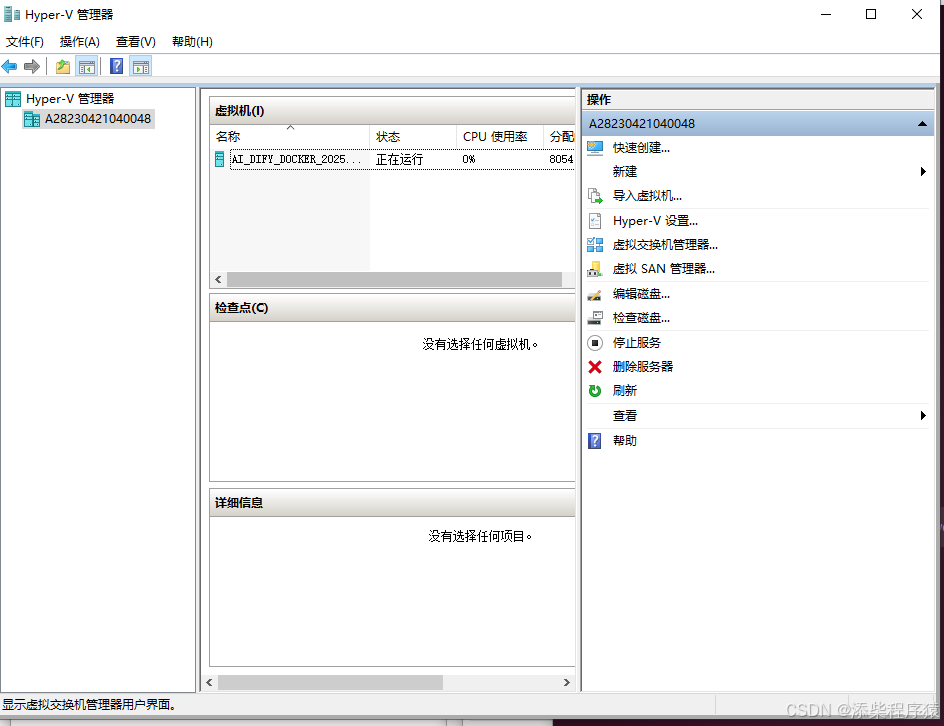
Task: Click the 检查磁盘 icon
Action: click(x=595, y=318)
